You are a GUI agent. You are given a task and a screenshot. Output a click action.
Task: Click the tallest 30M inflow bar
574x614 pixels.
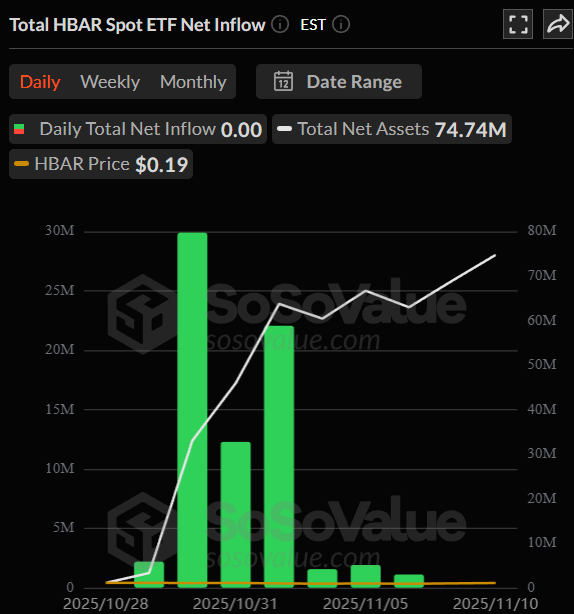[192, 410]
